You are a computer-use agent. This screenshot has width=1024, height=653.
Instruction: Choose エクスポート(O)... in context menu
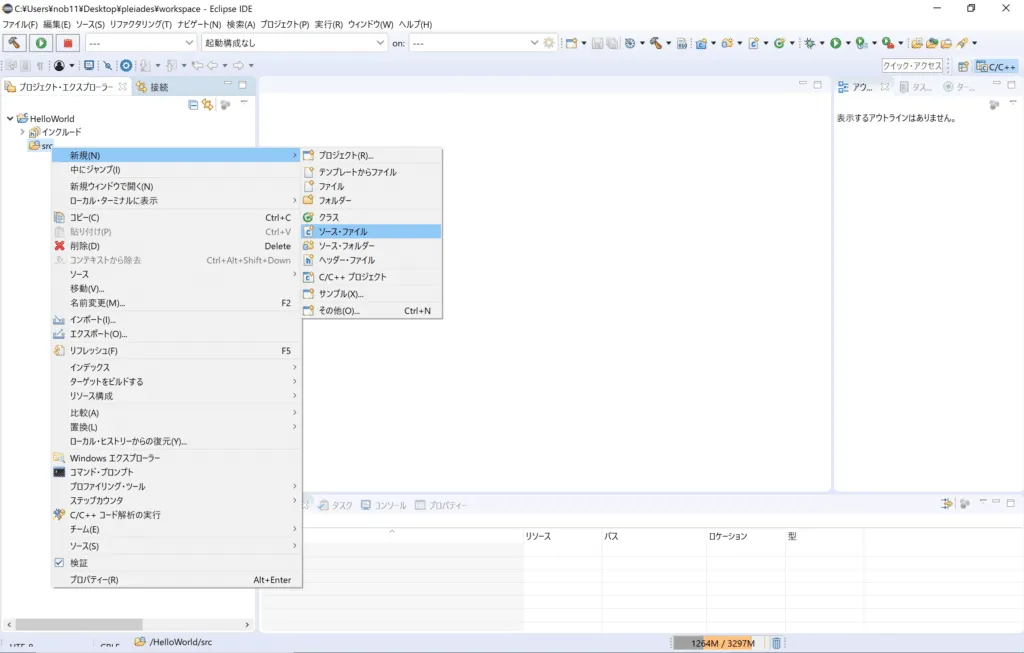[176, 334]
